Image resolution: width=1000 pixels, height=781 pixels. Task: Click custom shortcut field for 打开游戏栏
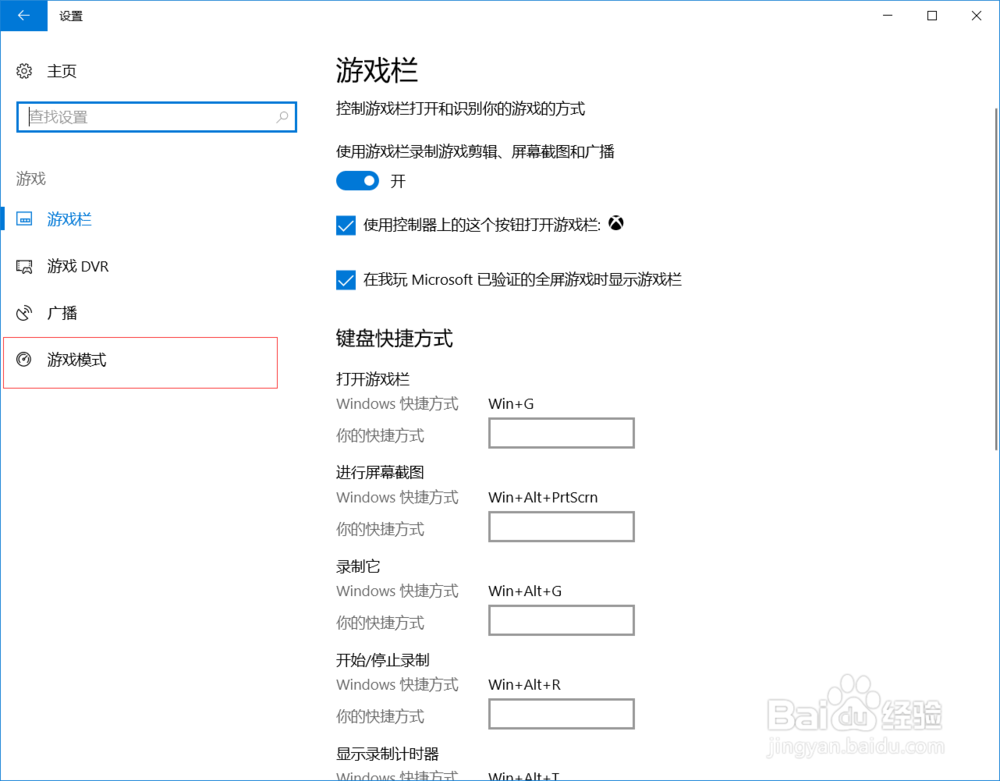click(x=561, y=434)
